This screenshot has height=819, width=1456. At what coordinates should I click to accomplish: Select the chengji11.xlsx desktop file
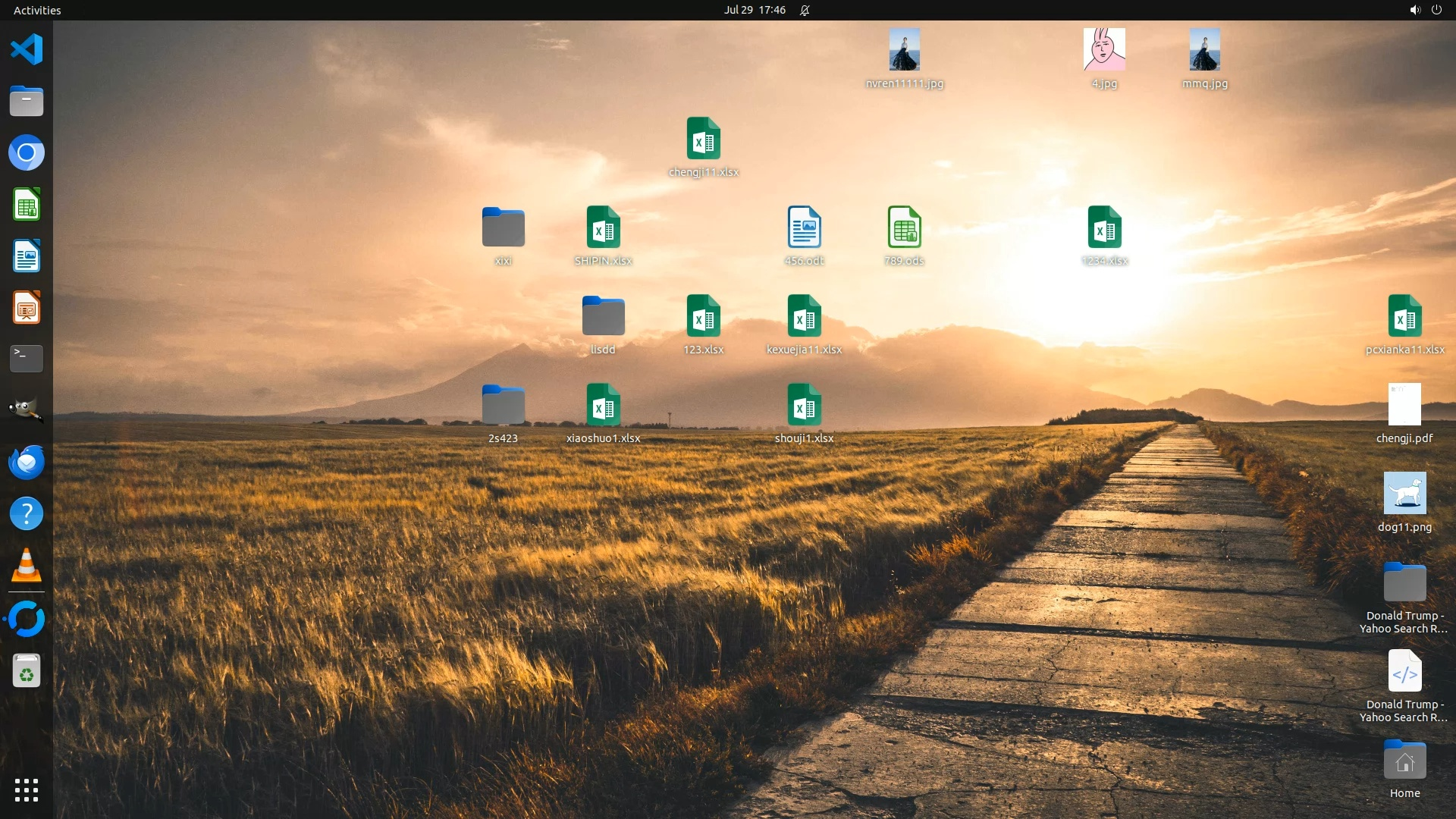tap(703, 139)
